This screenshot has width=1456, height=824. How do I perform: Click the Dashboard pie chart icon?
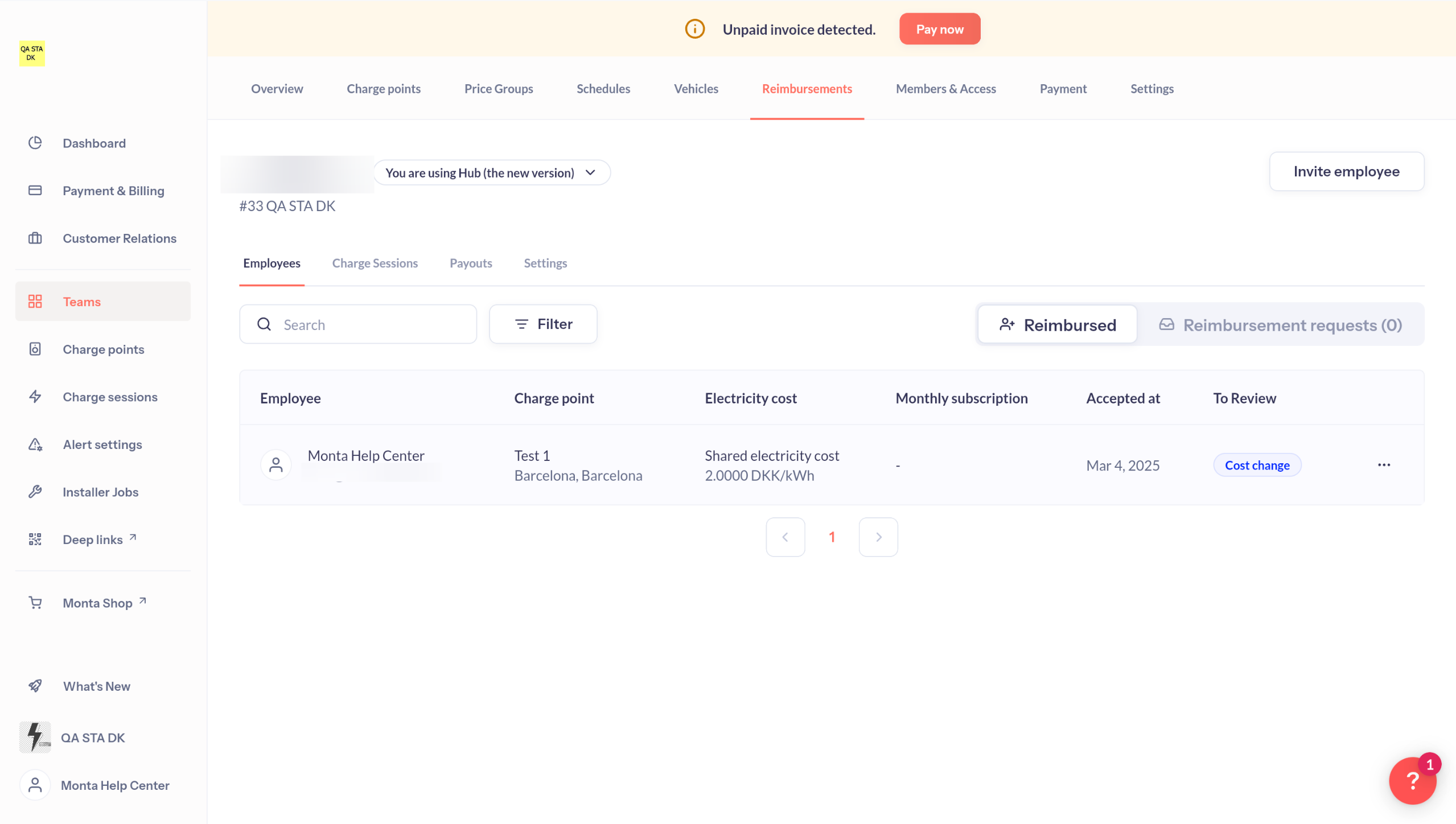click(35, 143)
